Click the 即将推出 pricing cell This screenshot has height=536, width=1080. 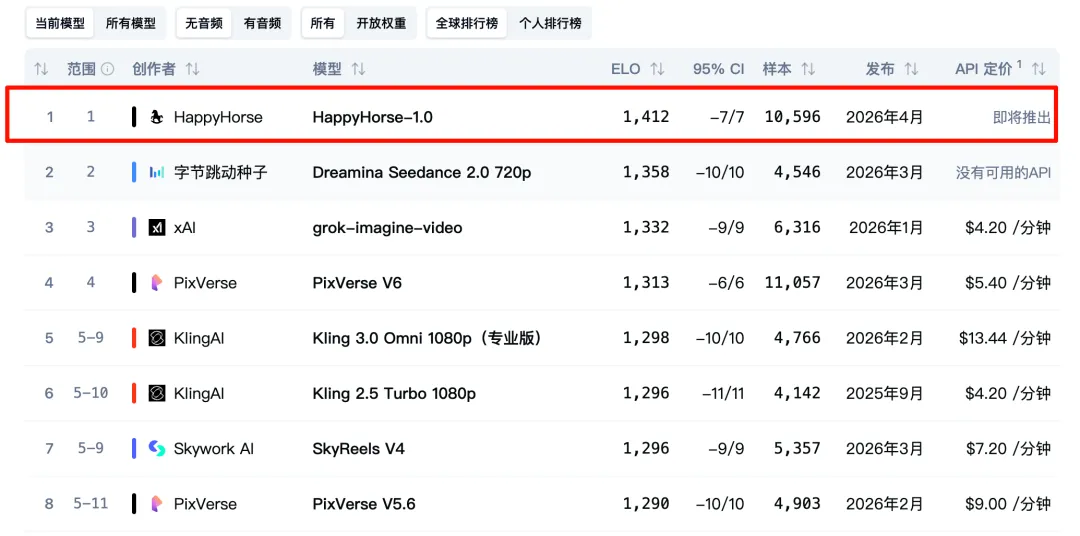tap(1021, 117)
